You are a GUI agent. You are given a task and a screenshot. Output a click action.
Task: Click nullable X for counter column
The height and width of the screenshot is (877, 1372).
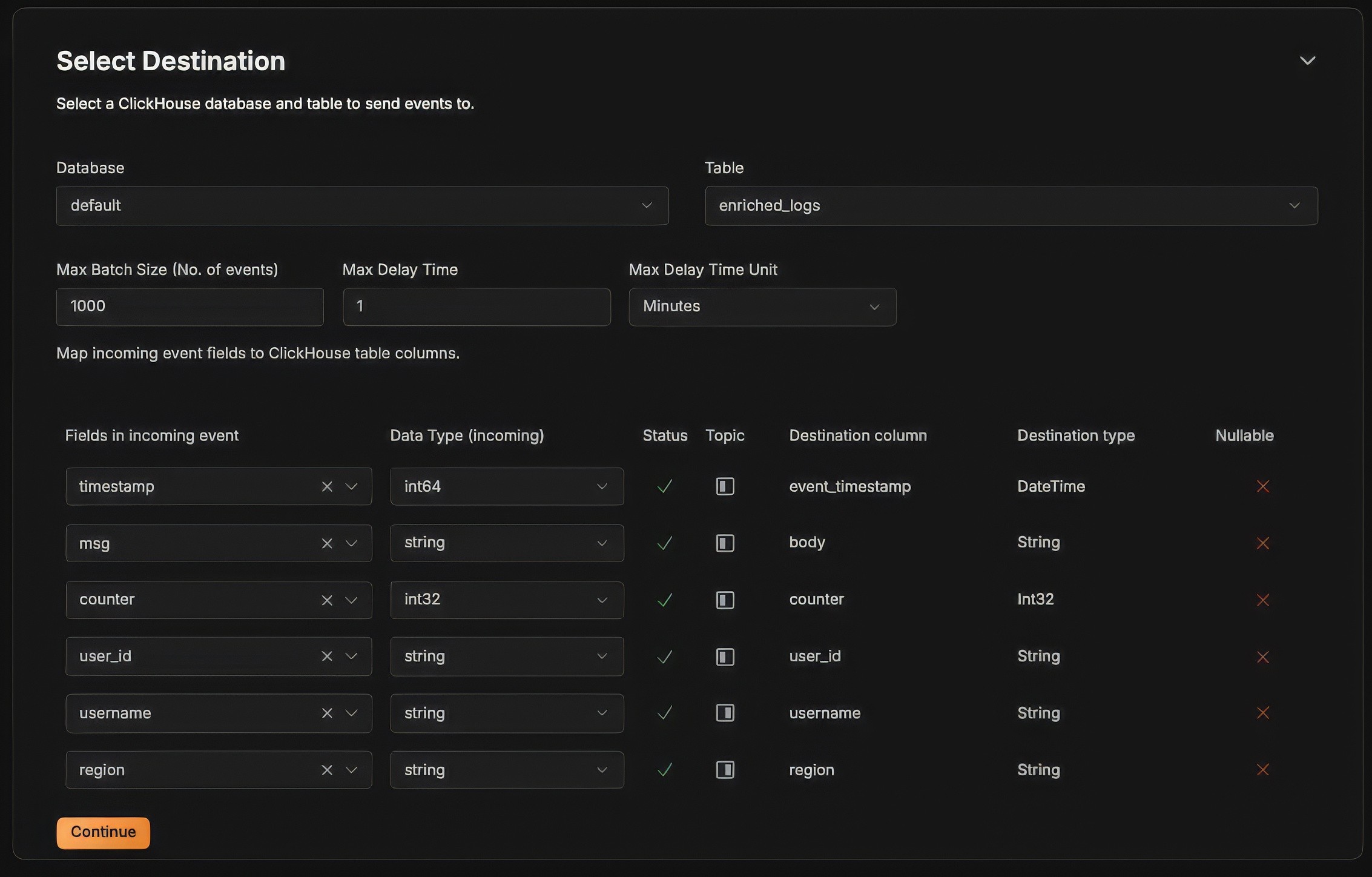[x=1262, y=600]
